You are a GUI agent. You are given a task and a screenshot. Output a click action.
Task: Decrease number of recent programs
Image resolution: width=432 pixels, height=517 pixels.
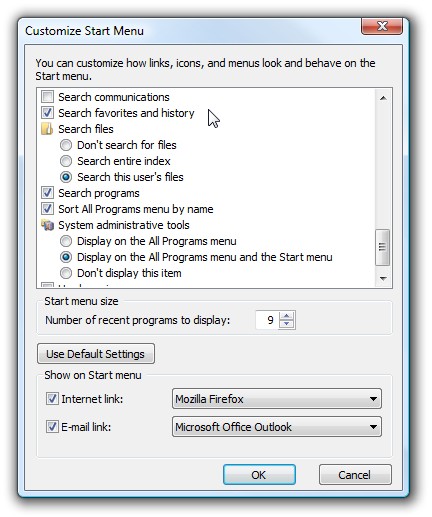(x=287, y=324)
